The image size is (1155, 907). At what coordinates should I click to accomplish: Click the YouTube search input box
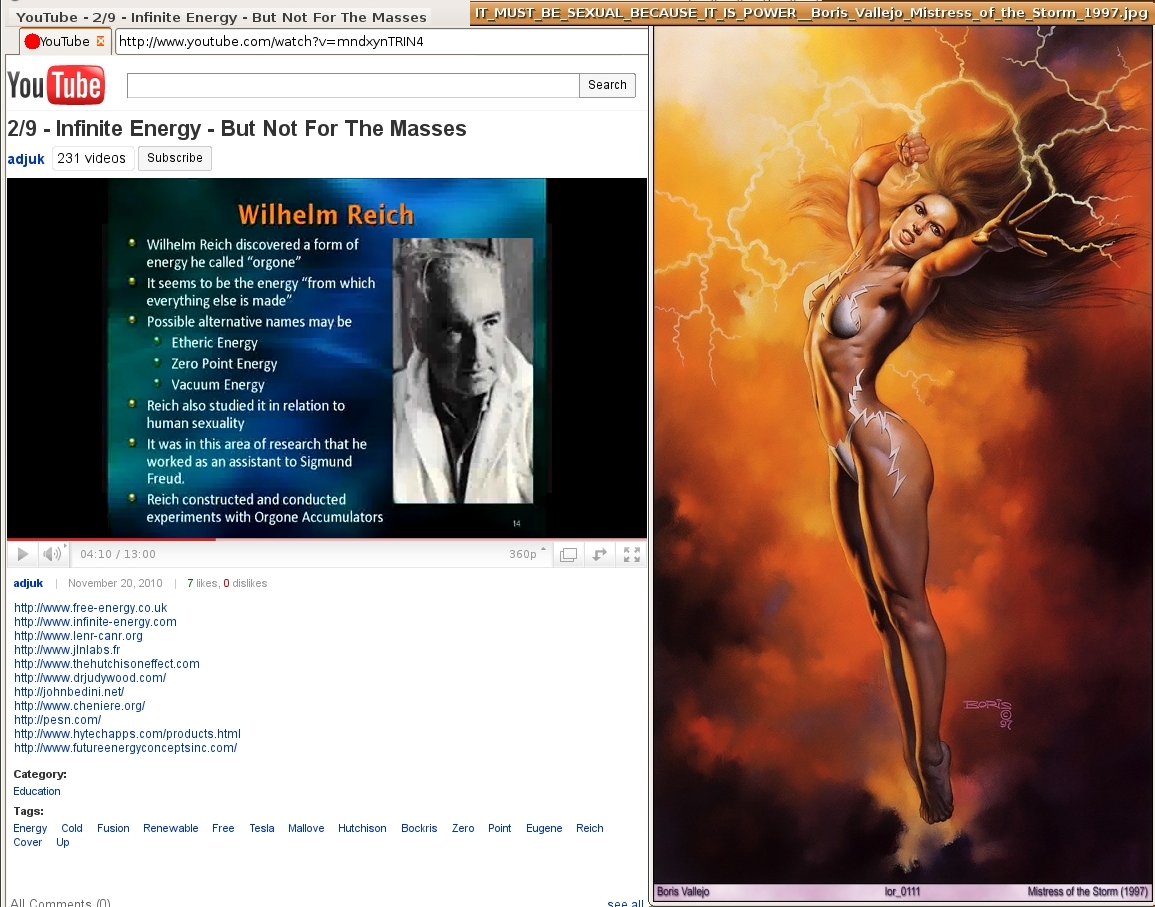353,85
